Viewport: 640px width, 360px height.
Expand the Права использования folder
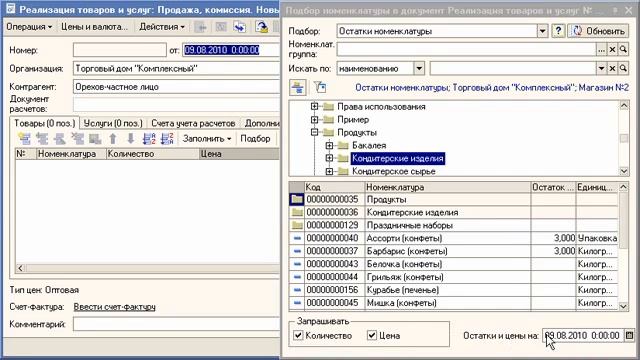(x=314, y=107)
